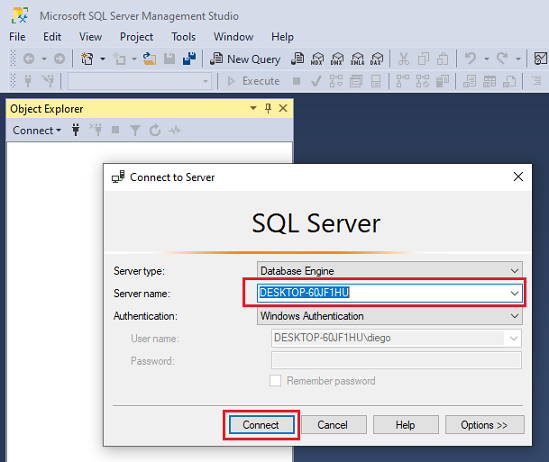Click the Navigate Forward icon
This screenshot has height=462, width=549.
(59, 59)
